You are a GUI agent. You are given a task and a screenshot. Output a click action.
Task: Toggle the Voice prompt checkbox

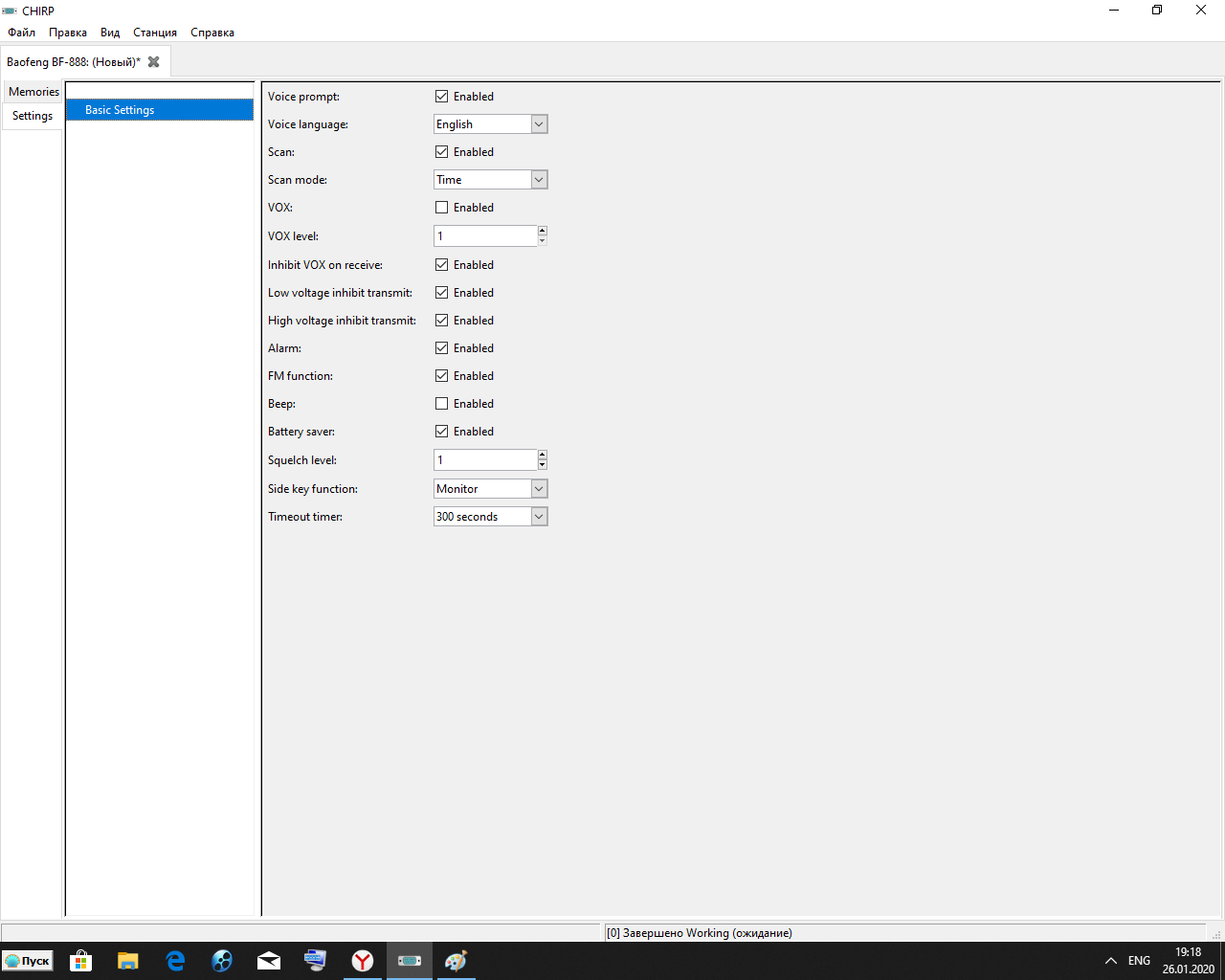441,97
